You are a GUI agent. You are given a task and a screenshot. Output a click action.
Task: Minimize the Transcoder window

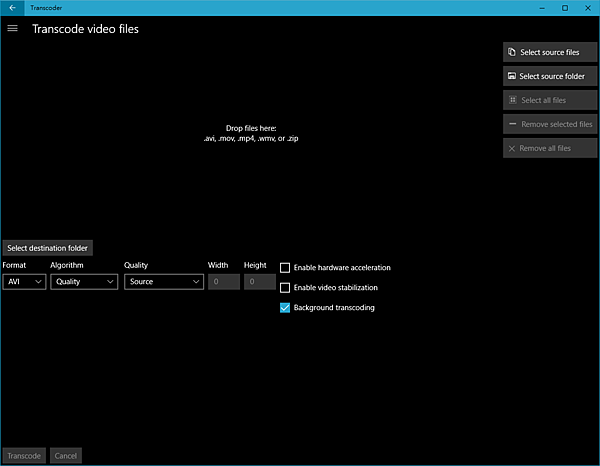coord(542,8)
